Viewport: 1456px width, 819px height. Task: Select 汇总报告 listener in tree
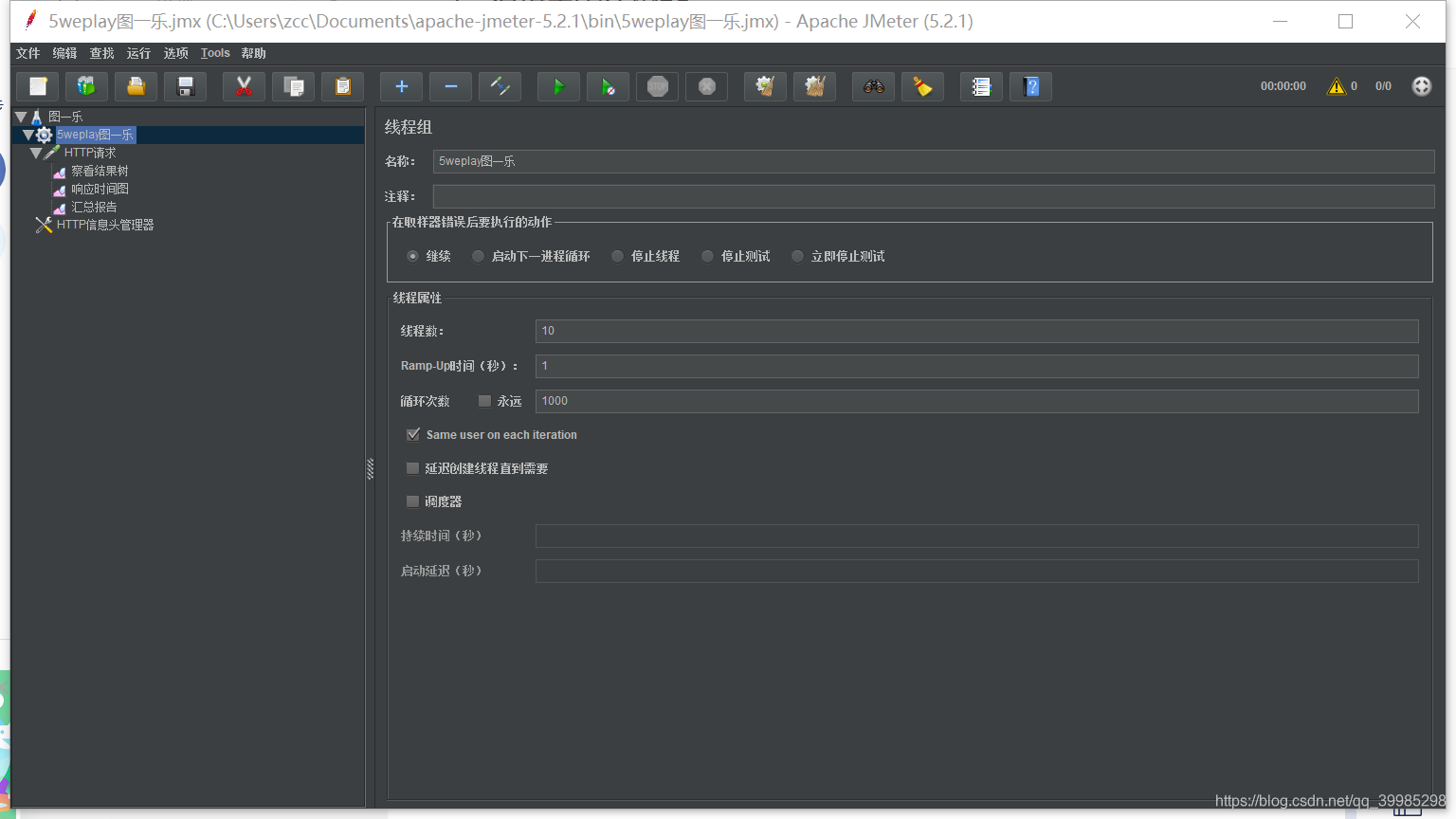coord(94,207)
